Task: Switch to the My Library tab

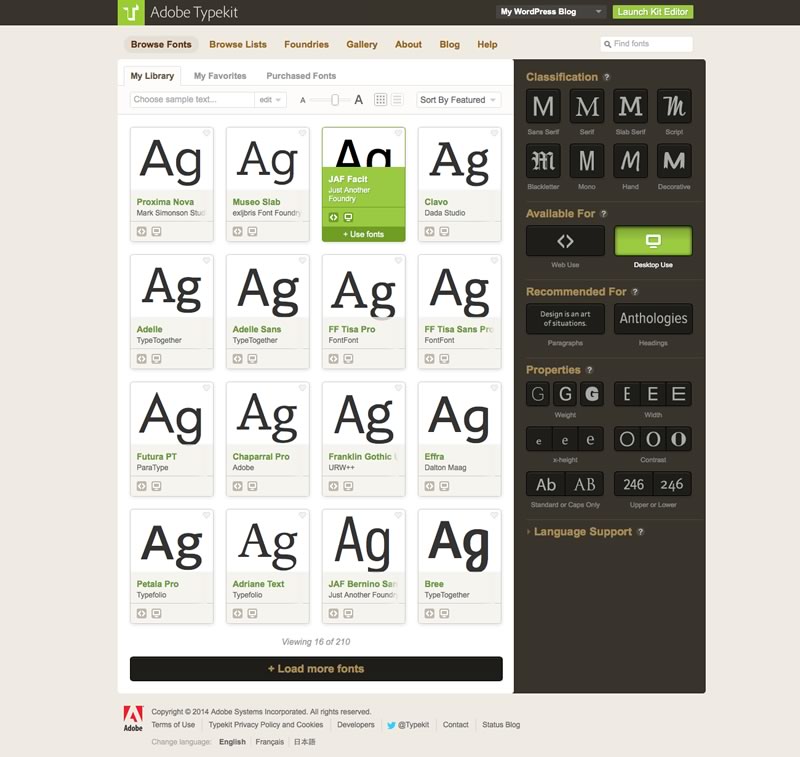Action: coord(152,76)
